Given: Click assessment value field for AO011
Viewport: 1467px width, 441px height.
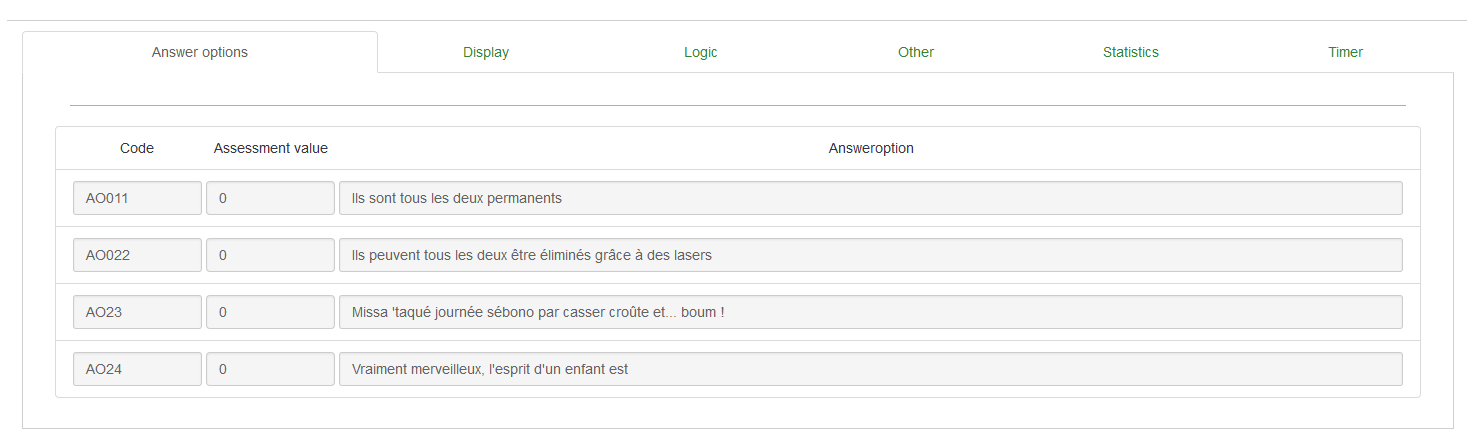Looking at the screenshot, I should pyautogui.click(x=270, y=198).
